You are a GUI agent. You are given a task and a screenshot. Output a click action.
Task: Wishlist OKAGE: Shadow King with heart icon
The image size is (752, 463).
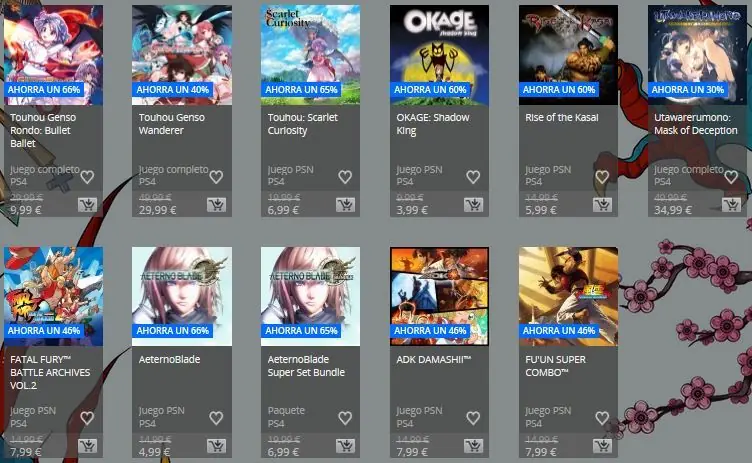tap(473, 177)
